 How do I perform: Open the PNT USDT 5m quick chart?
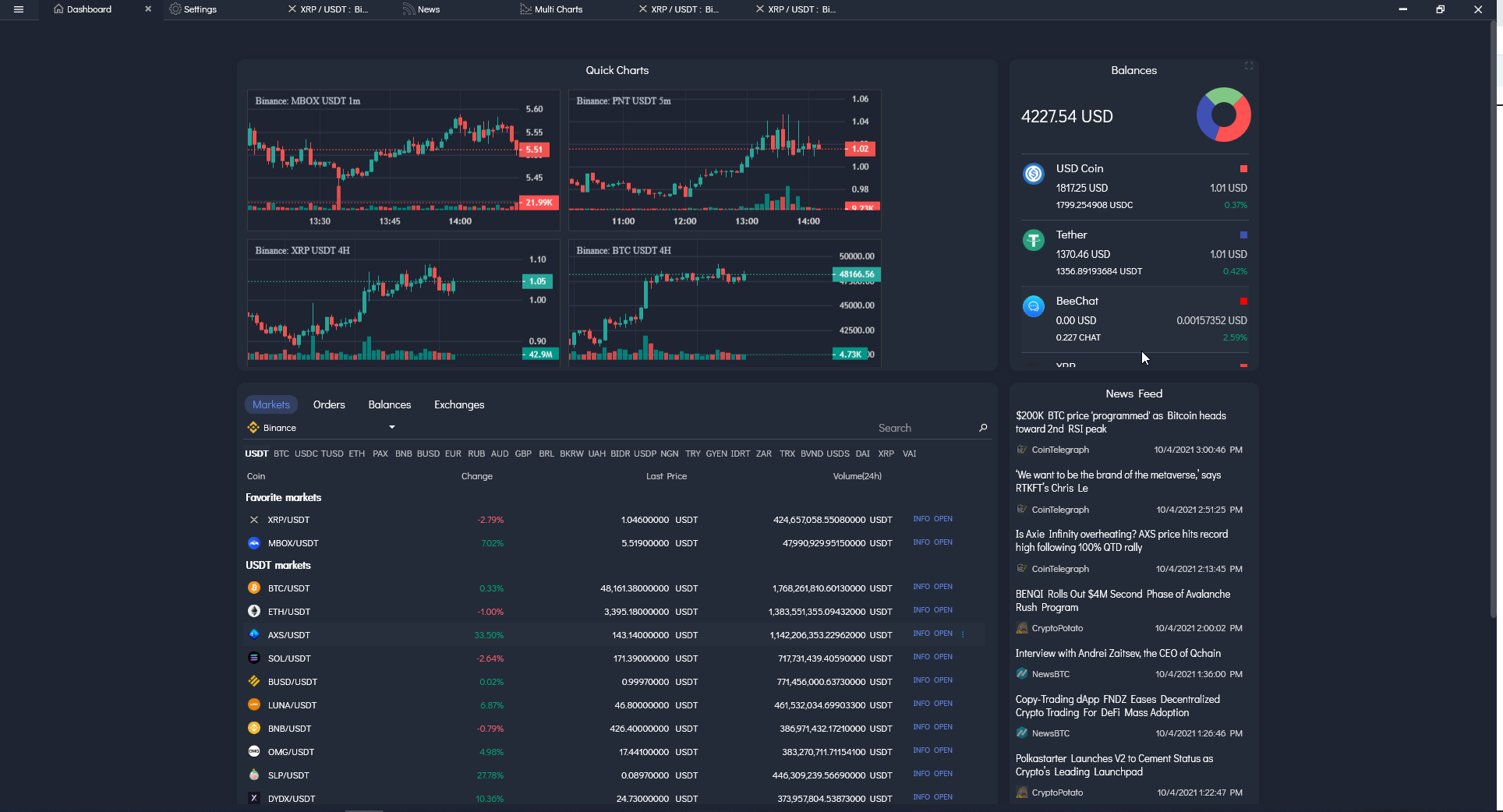725,160
